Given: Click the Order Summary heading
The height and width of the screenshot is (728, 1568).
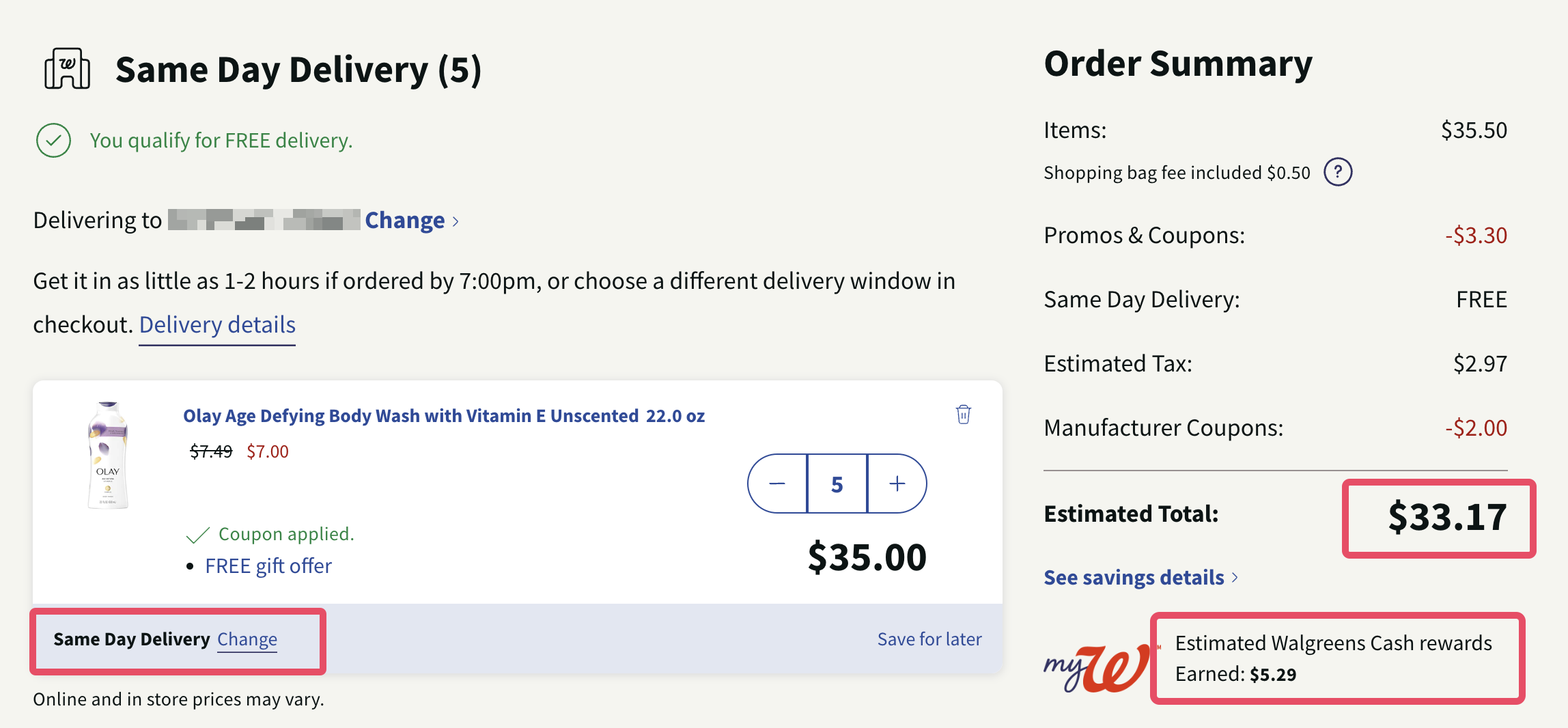Looking at the screenshot, I should pos(1177,64).
